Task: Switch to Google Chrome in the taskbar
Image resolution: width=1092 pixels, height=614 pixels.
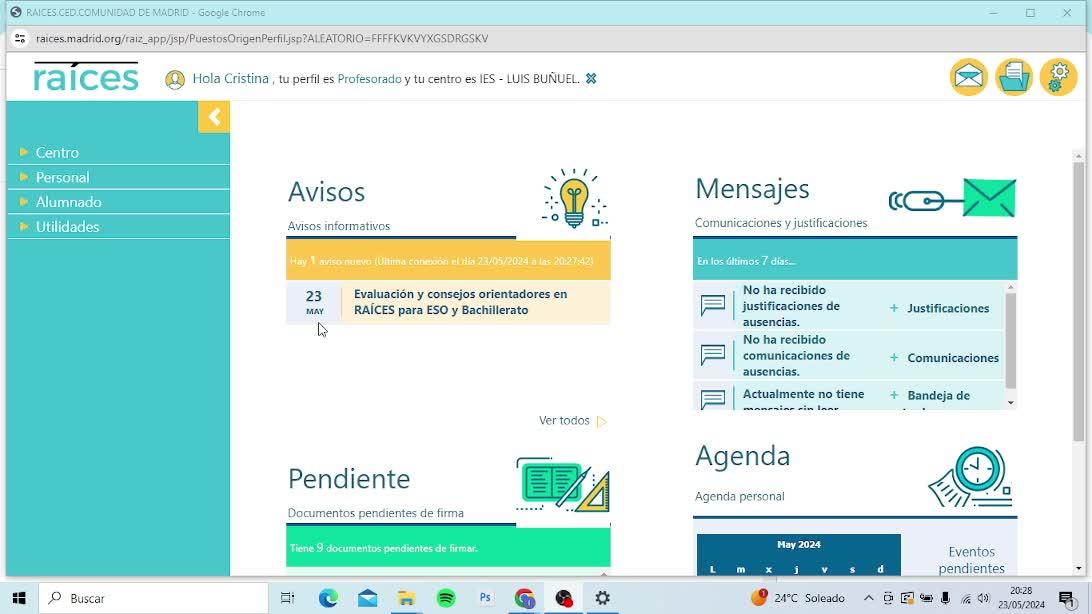Action: (524, 598)
